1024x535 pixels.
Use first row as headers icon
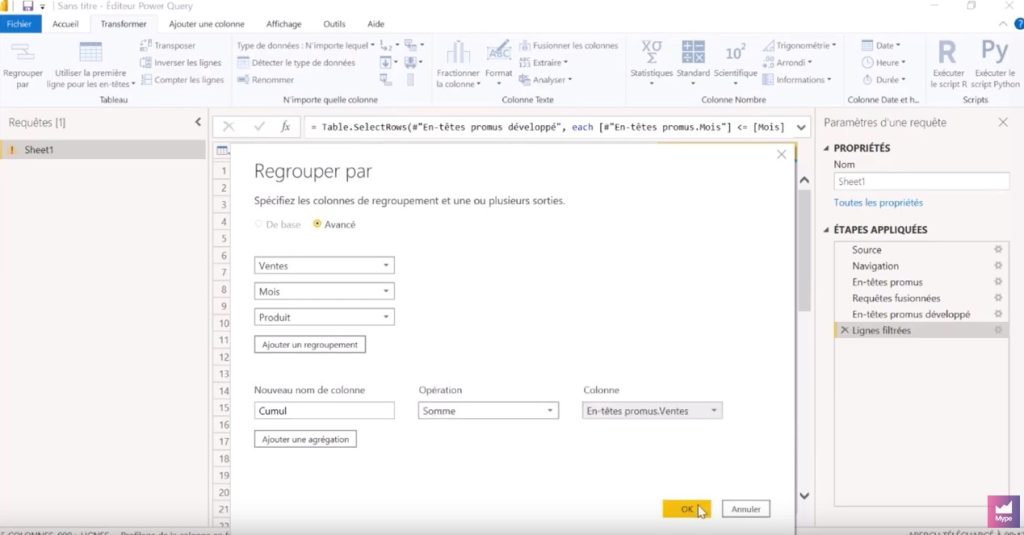coord(90,53)
